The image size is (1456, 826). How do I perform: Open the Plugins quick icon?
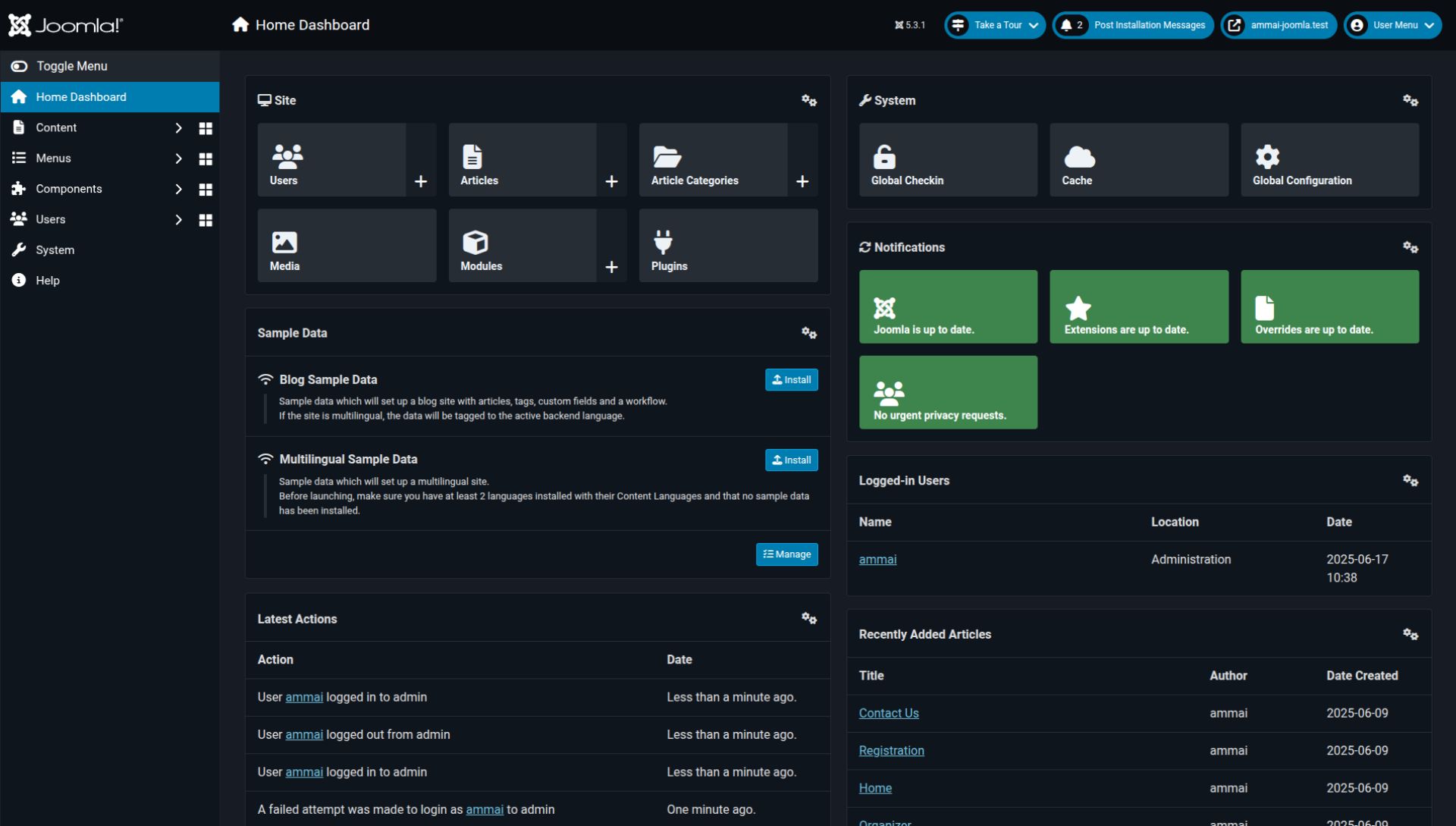[x=728, y=246]
